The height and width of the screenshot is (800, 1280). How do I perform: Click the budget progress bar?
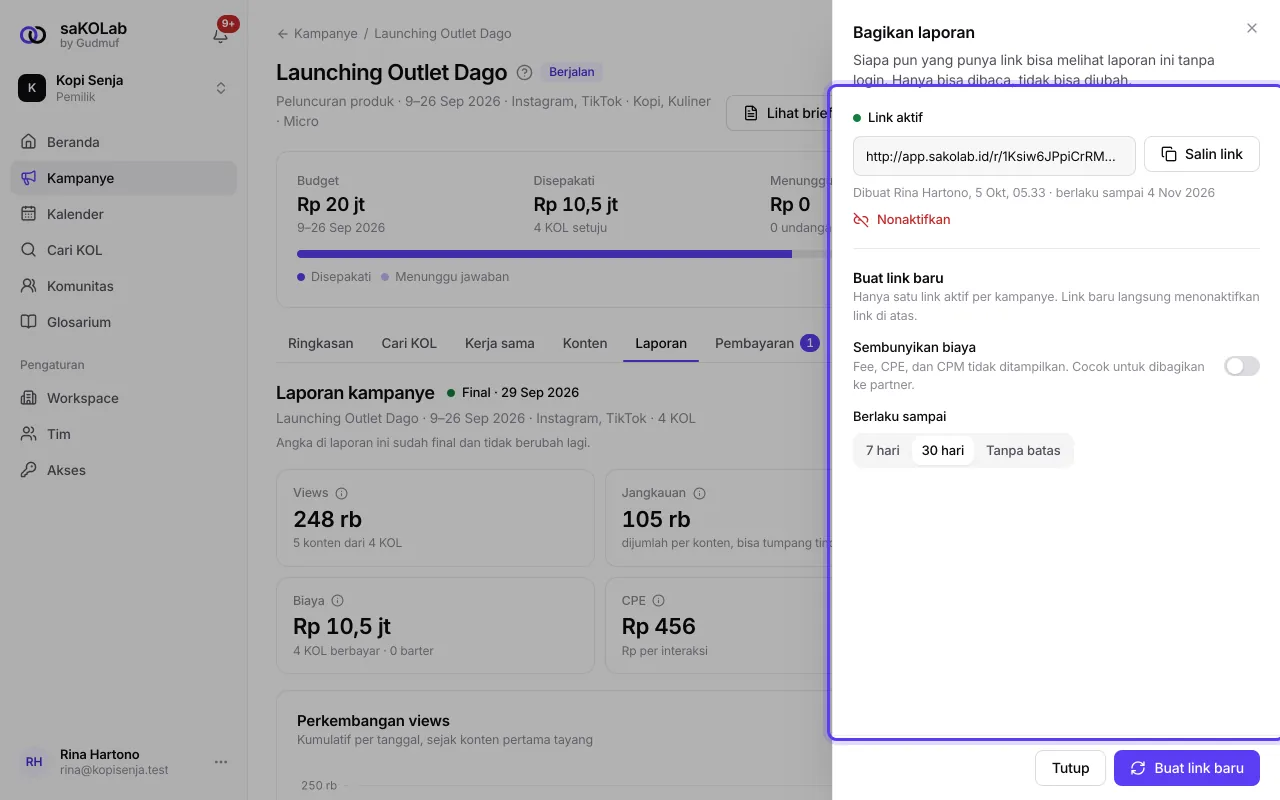564,254
